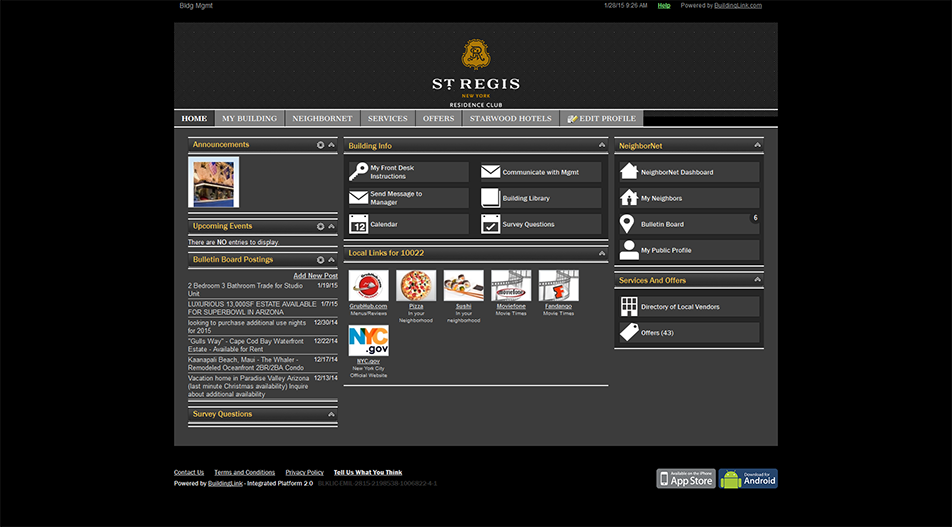The height and width of the screenshot is (527, 952).
Task: Open the NEIGHBORNET tab
Action: (x=322, y=118)
